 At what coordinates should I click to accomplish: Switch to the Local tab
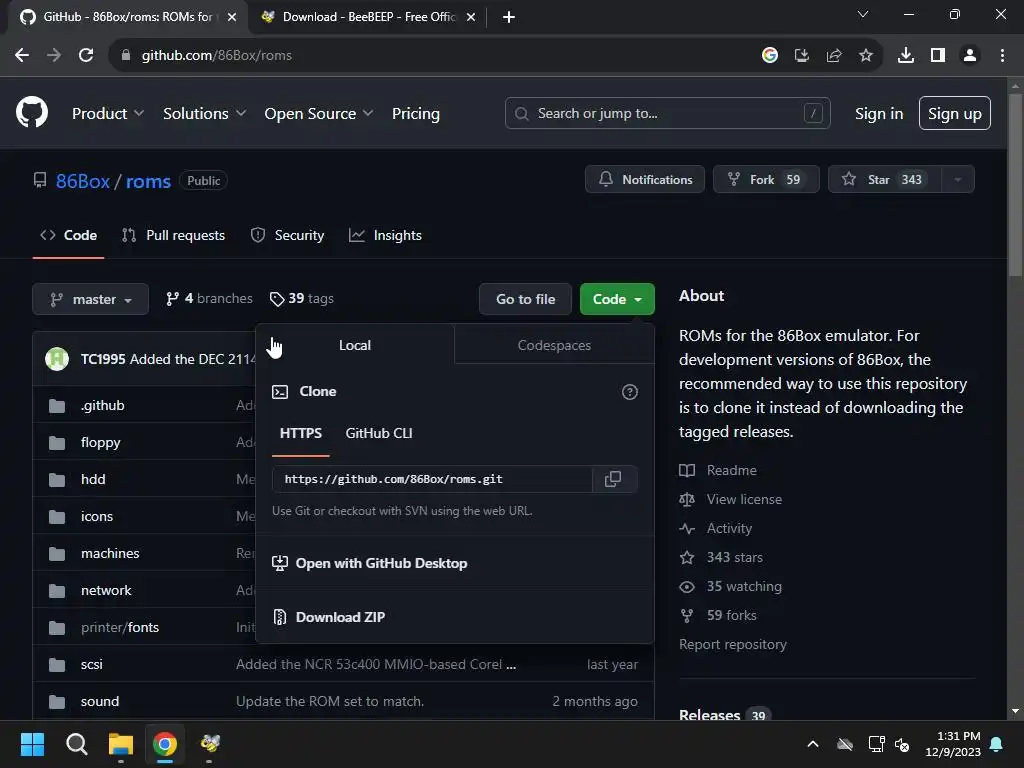coord(355,345)
